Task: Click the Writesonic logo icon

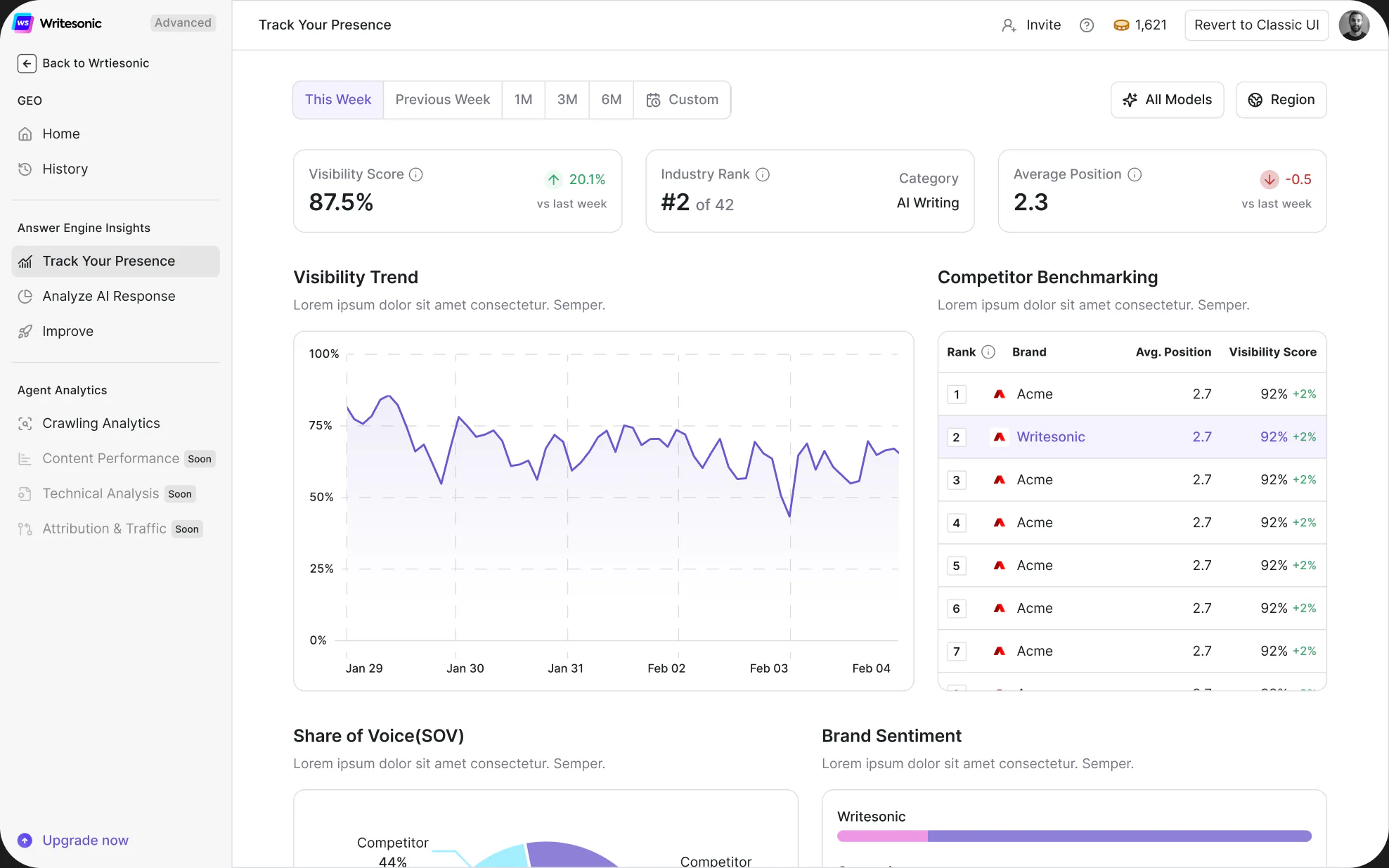Action: [23, 23]
